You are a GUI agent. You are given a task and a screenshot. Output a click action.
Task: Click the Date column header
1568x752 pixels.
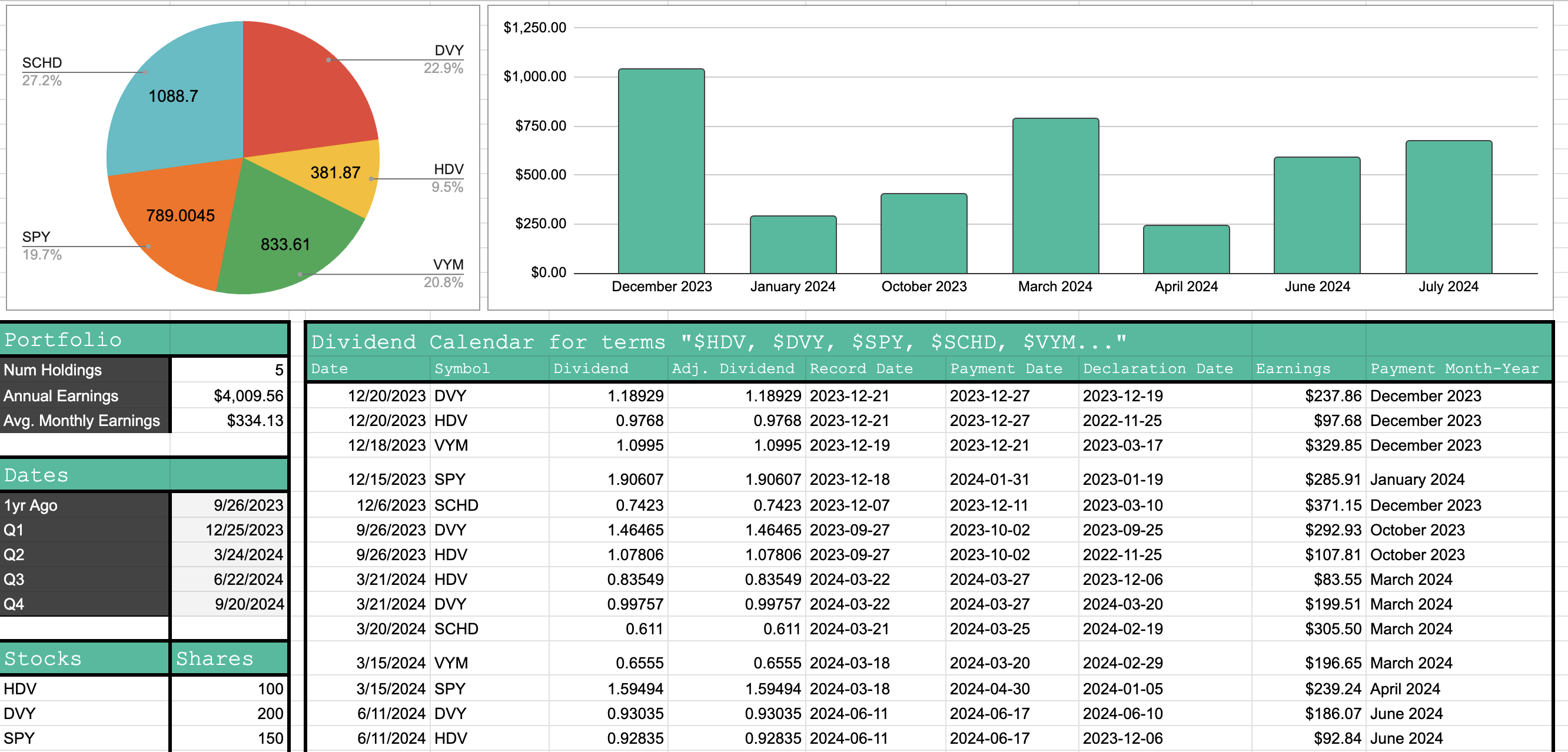click(368, 369)
